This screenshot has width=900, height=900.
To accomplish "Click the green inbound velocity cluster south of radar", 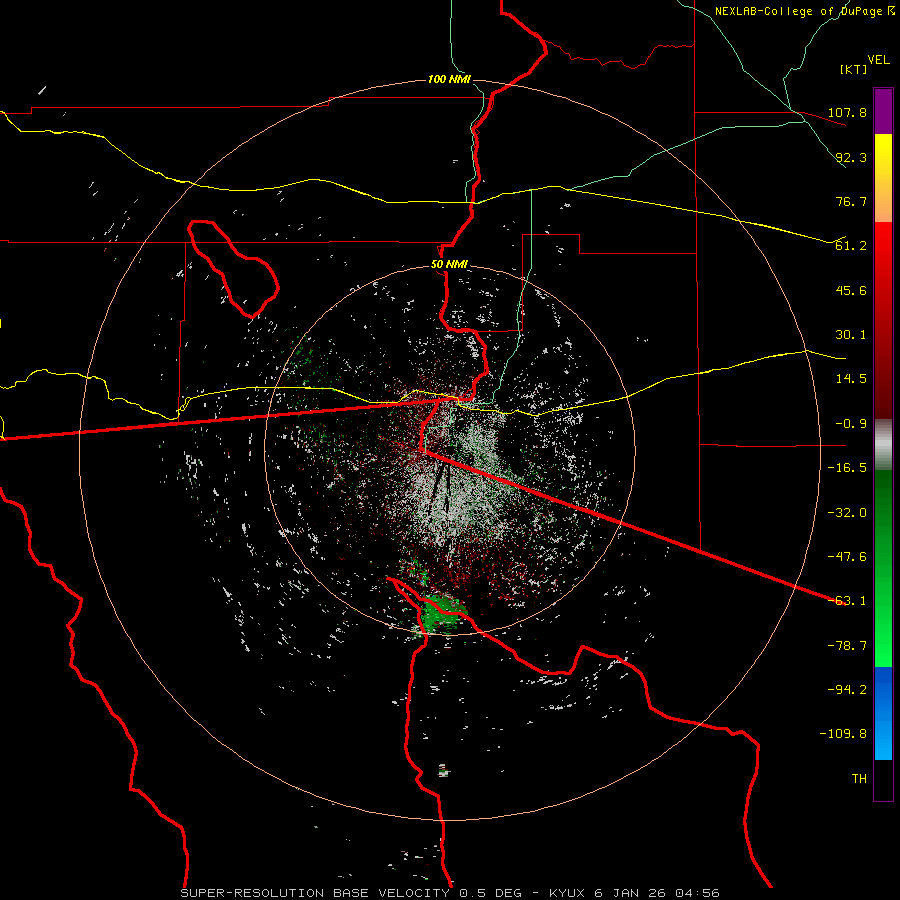I will click(x=441, y=614).
